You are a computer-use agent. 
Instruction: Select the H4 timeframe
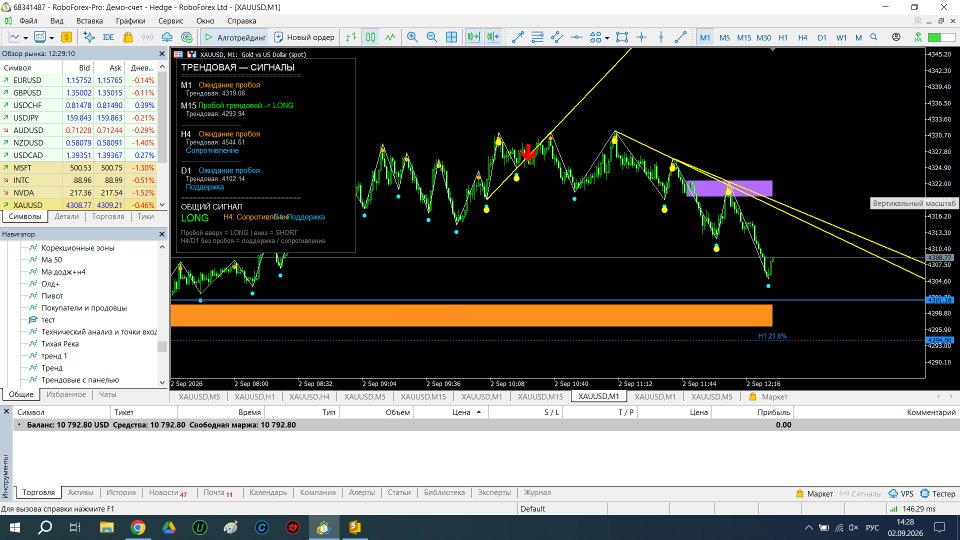(x=803, y=37)
